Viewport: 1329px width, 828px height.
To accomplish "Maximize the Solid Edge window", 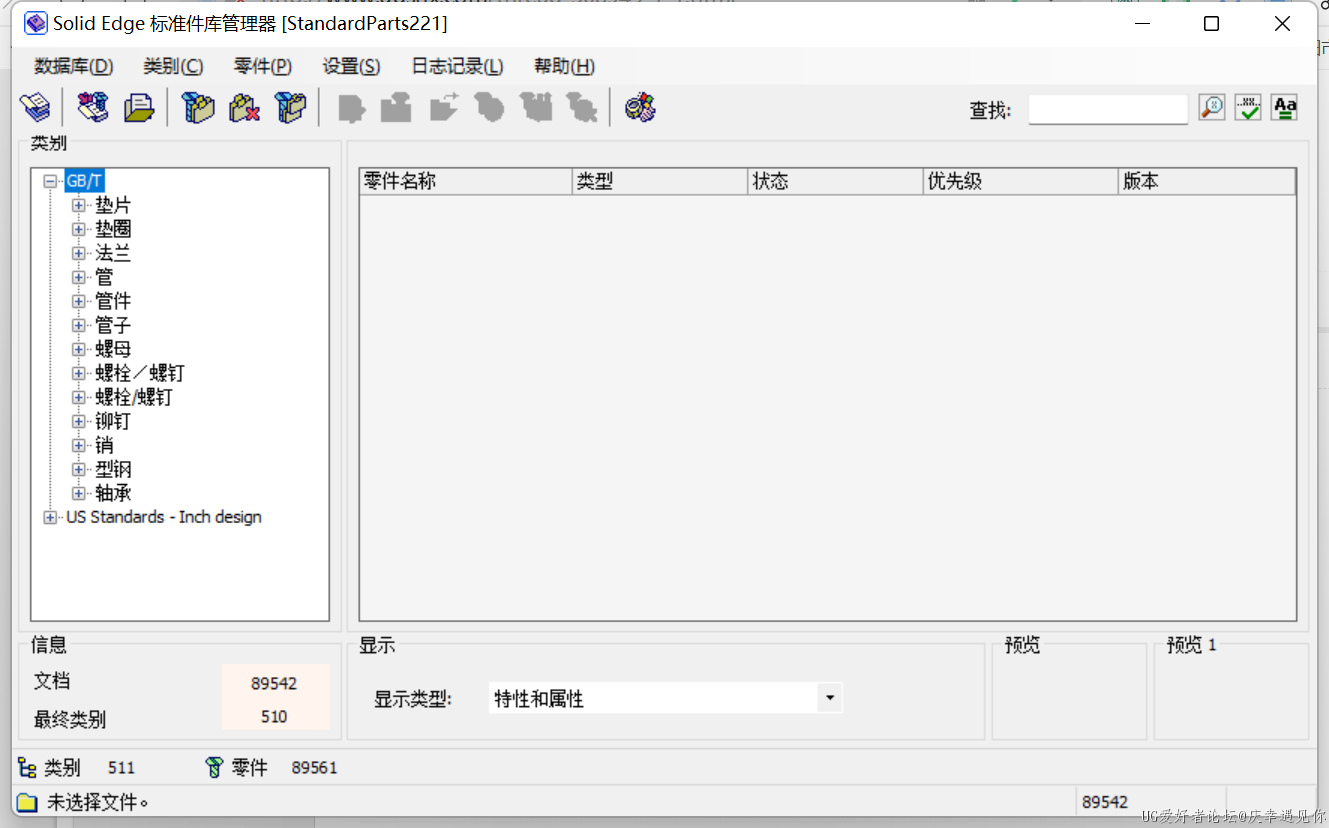I will (1211, 24).
